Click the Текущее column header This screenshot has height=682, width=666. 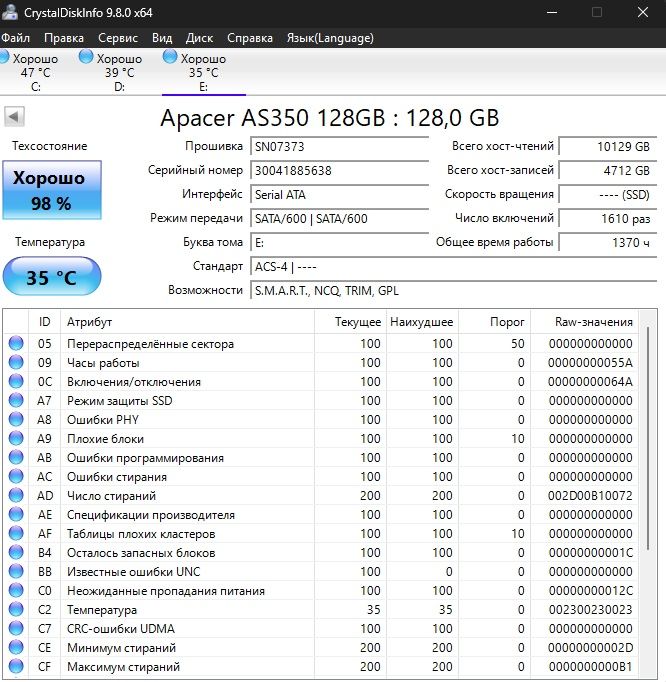coord(351,322)
